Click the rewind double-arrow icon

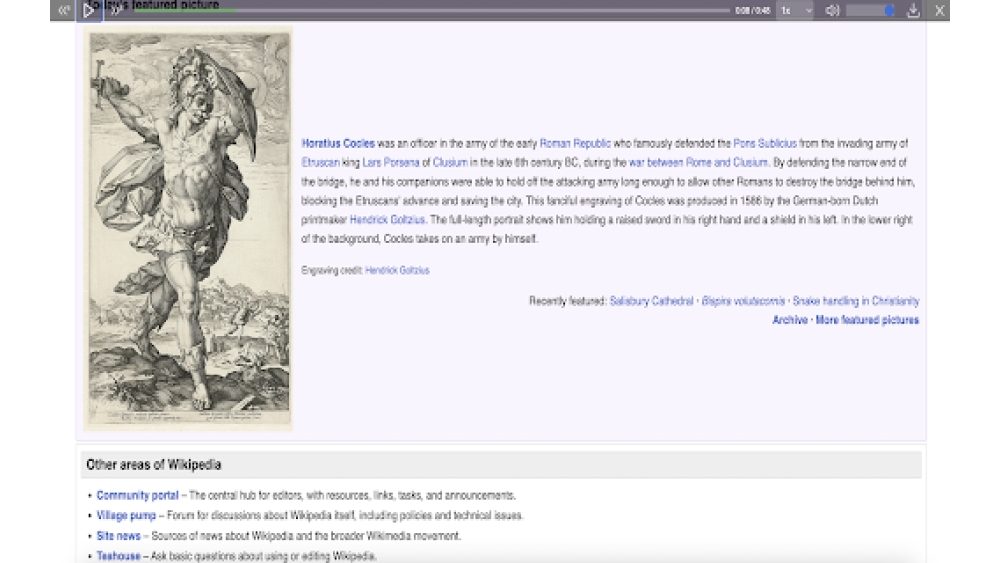(x=64, y=10)
